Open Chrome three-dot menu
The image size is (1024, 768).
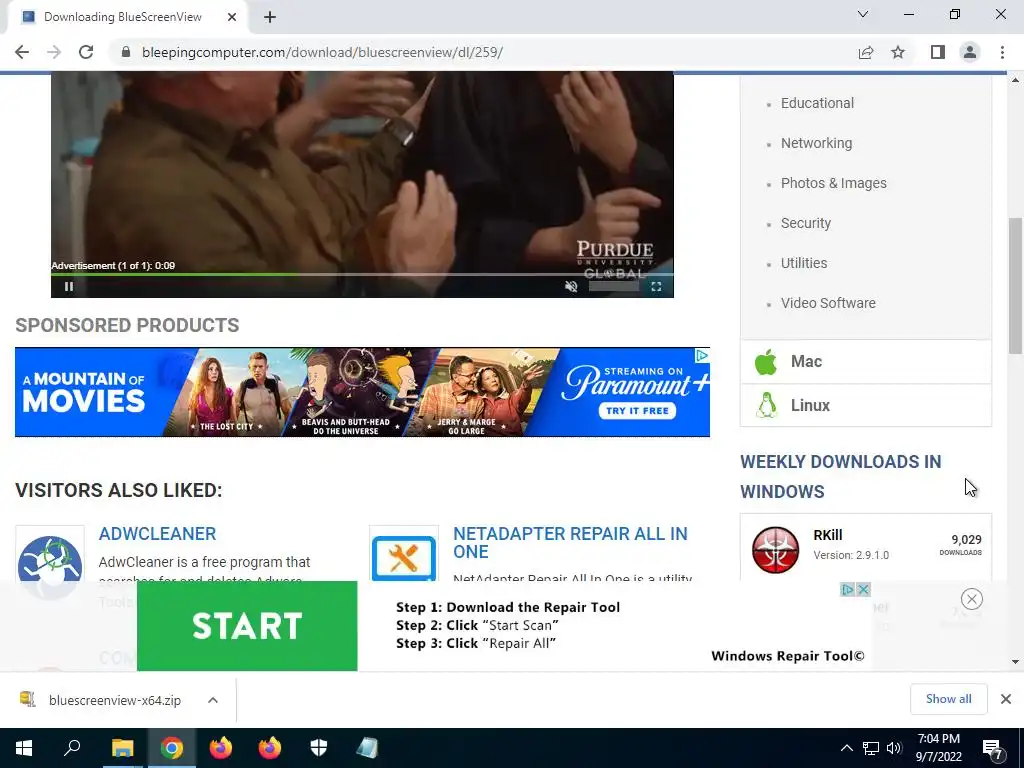tap(1002, 52)
